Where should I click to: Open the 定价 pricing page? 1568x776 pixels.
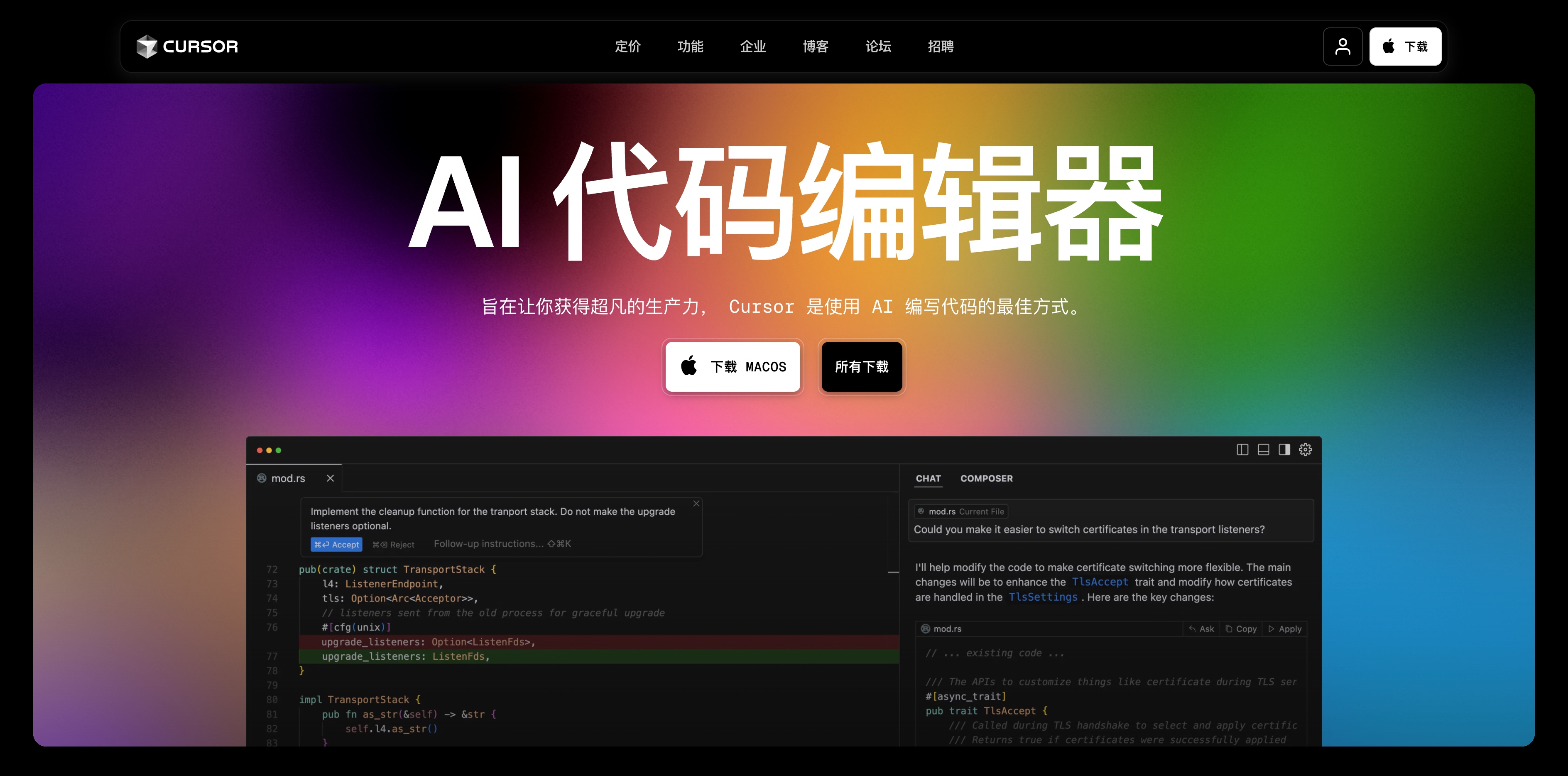(627, 46)
